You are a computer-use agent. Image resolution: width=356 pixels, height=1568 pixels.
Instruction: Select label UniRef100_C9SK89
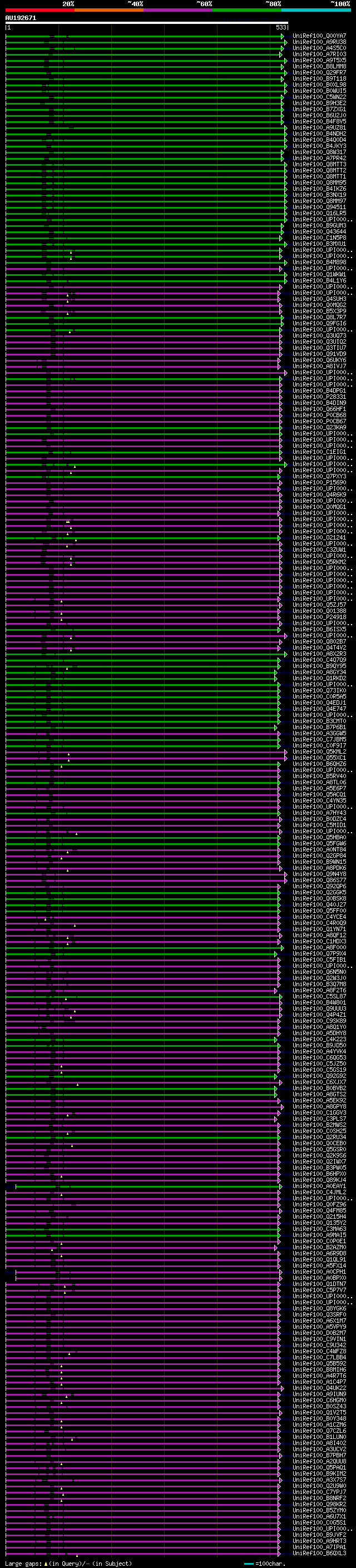coord(319,1021)
